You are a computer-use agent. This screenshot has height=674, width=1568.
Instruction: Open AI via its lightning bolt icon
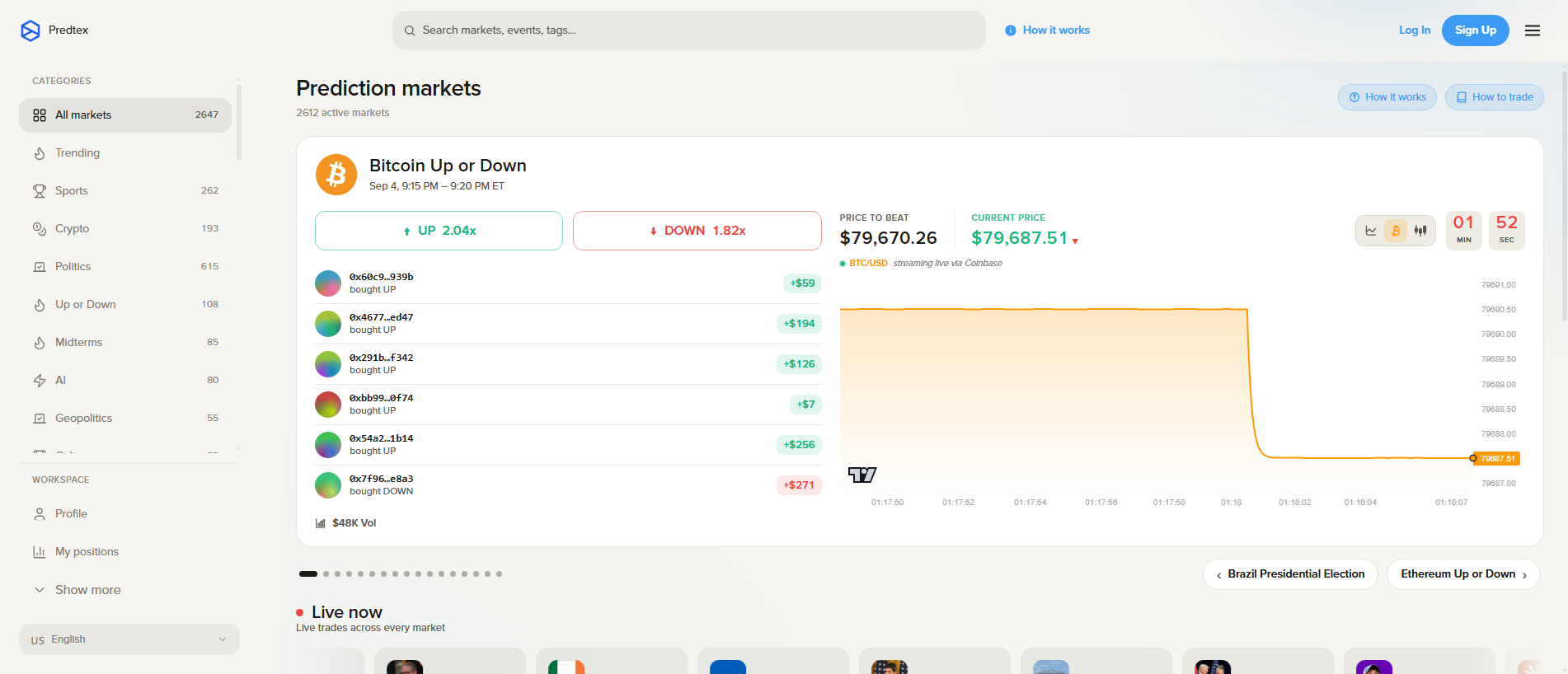[x=40, y=381]
